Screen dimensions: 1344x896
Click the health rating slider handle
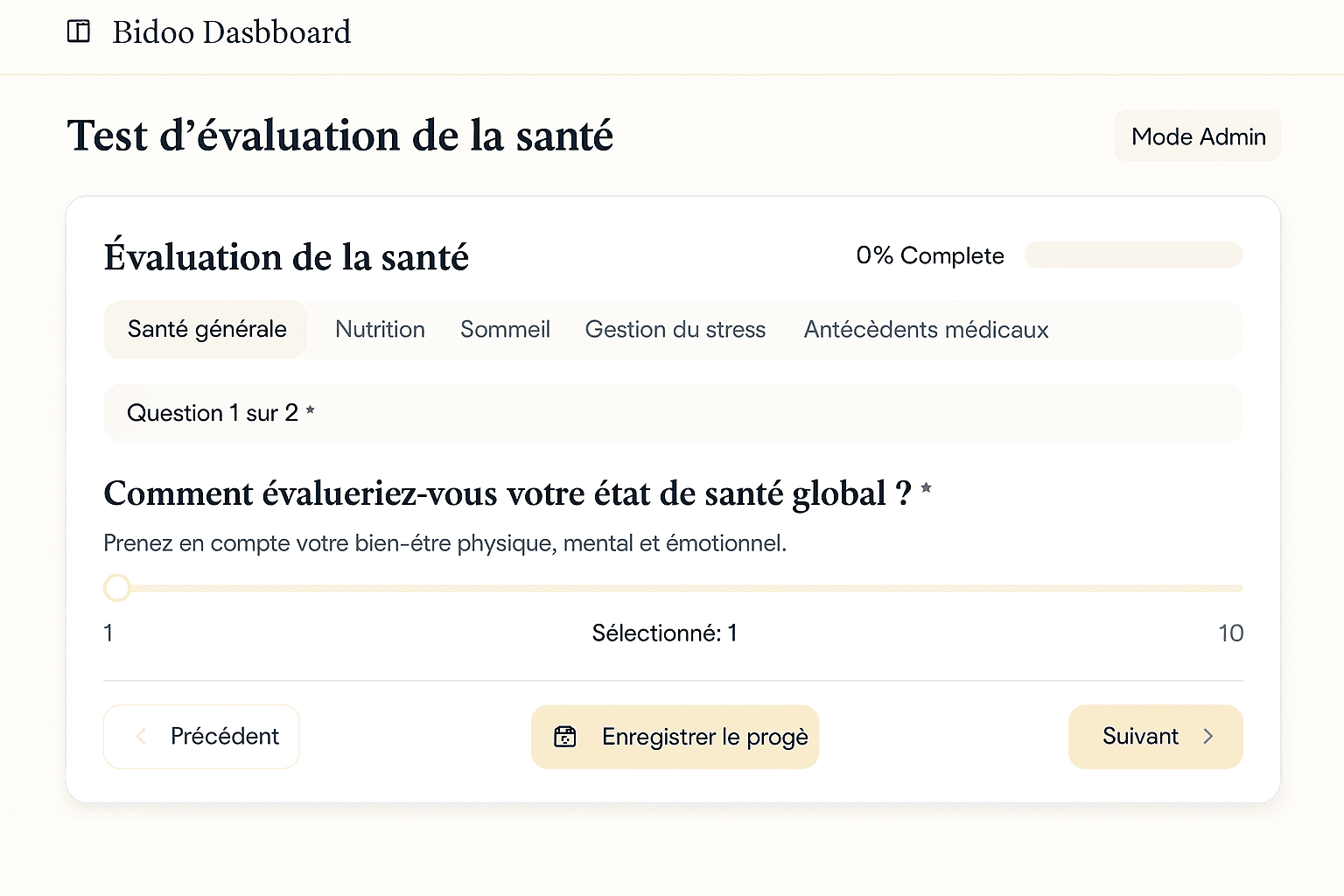click(x=117, y=588)
